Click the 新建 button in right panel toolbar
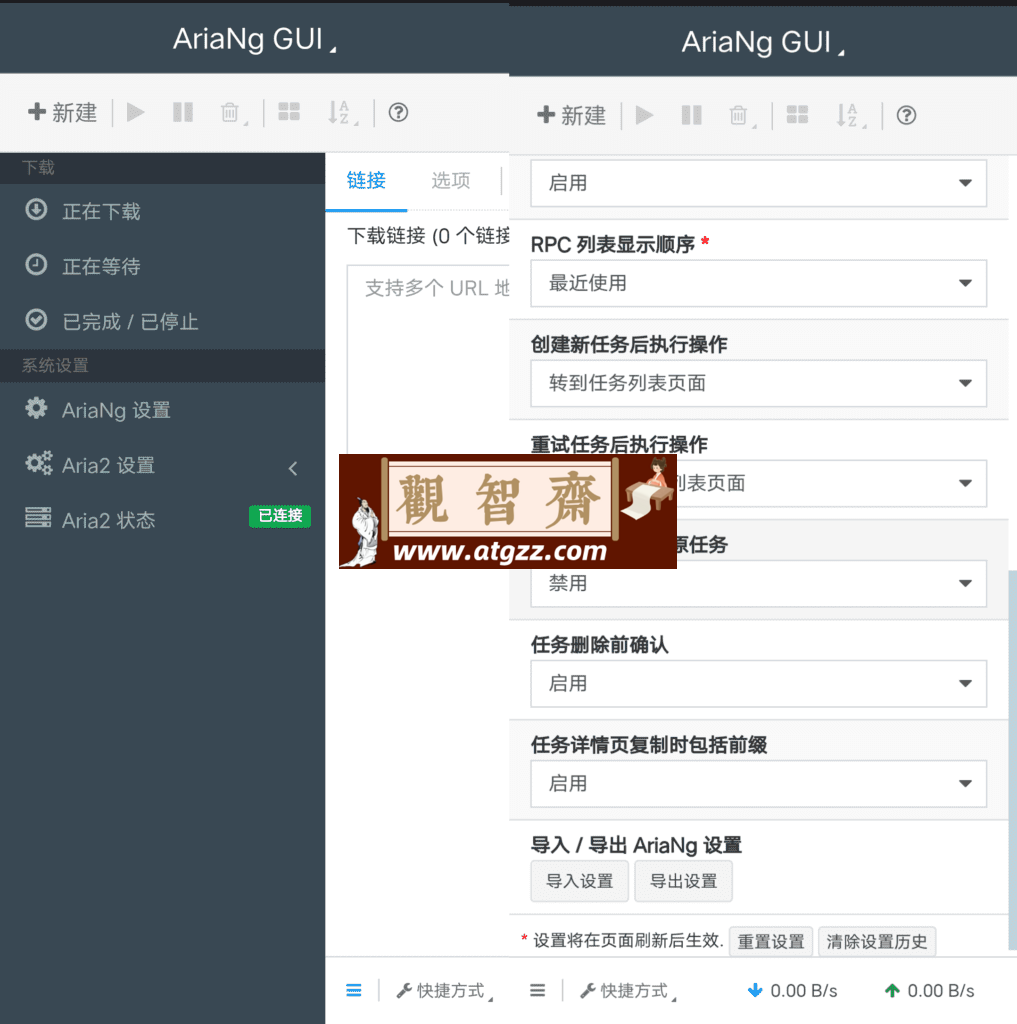 pyautogui.click(x=571, y=116)
